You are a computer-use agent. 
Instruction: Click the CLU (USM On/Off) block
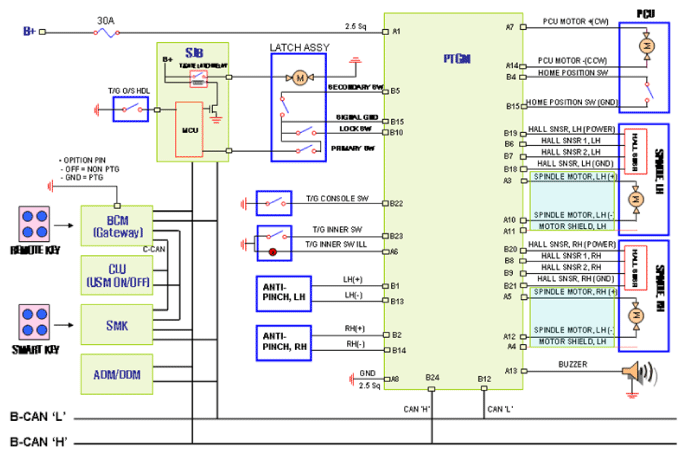pos(119,274)
